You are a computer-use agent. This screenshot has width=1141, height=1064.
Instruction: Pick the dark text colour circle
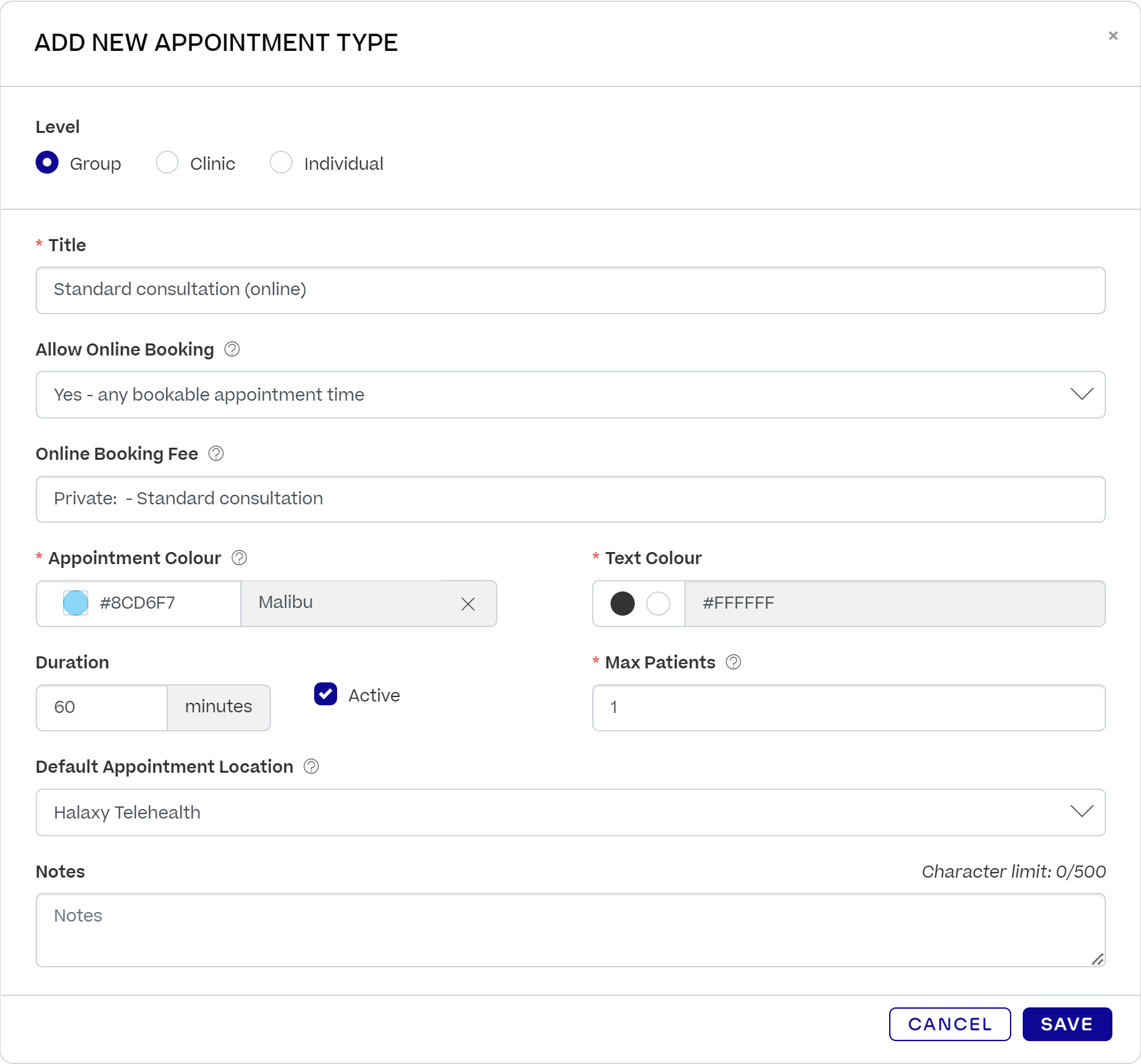[622, 604]
